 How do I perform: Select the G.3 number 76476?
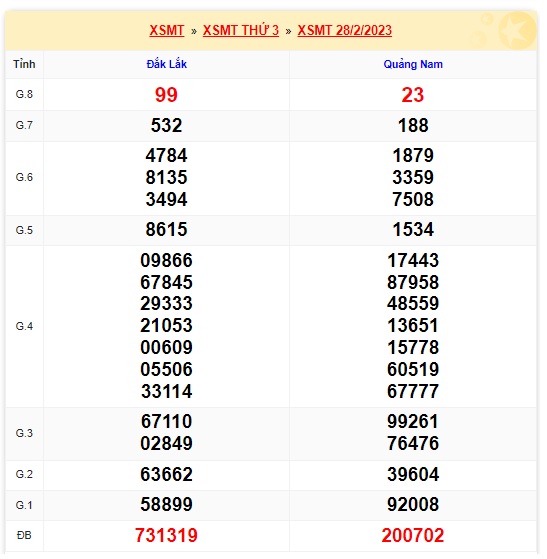click(x=413, y=443)
